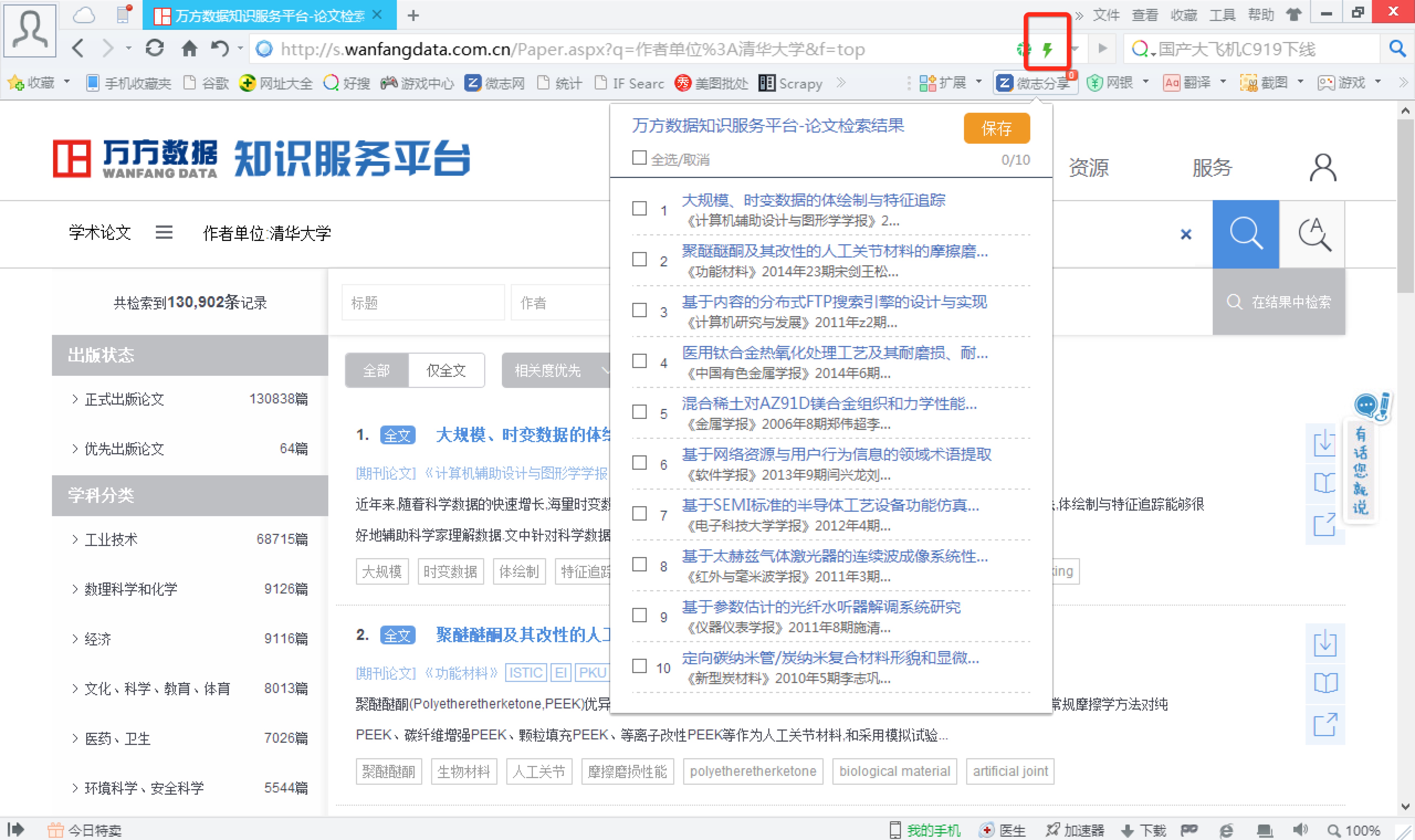Open the 加速器 status bar item

tap(1074, 830)
